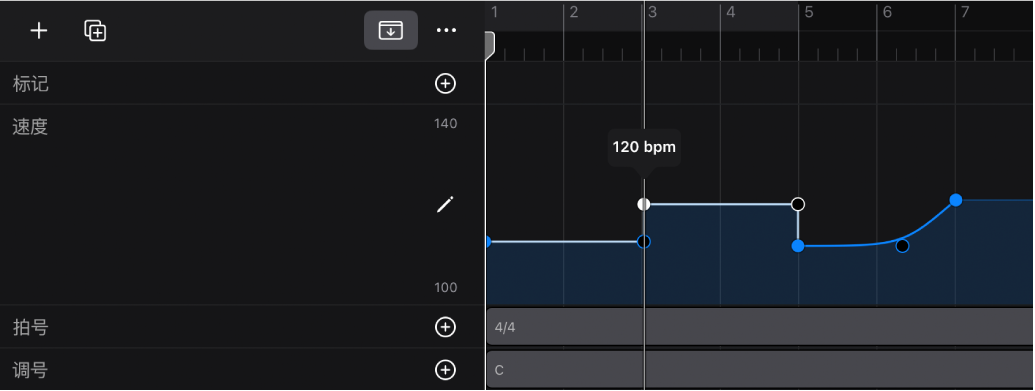The image size is (1035, 391).
Task: Select the pencil tool in tempo track
Action: click(x=446, y=205)
